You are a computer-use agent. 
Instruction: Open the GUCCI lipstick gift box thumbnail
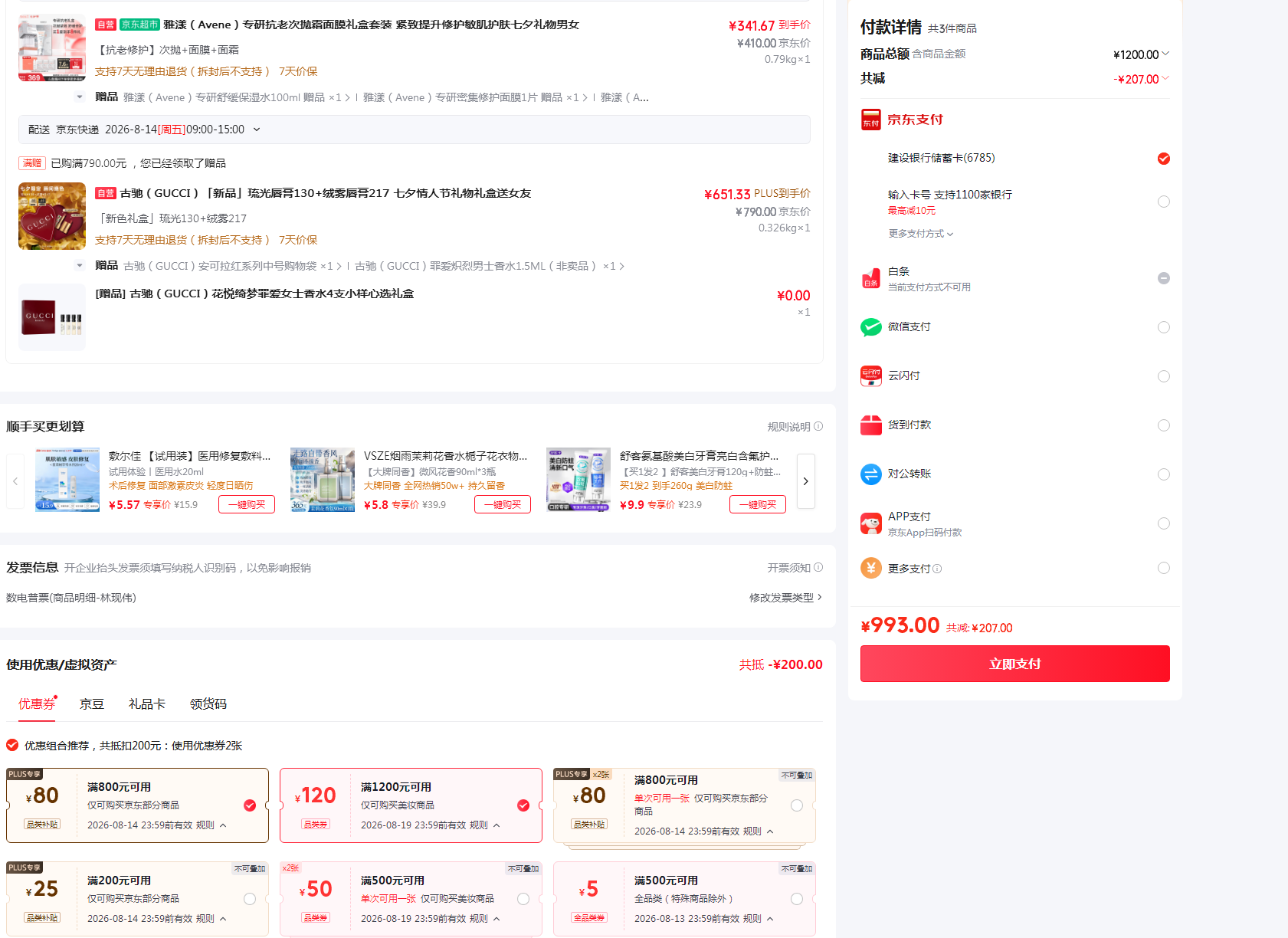52,216
